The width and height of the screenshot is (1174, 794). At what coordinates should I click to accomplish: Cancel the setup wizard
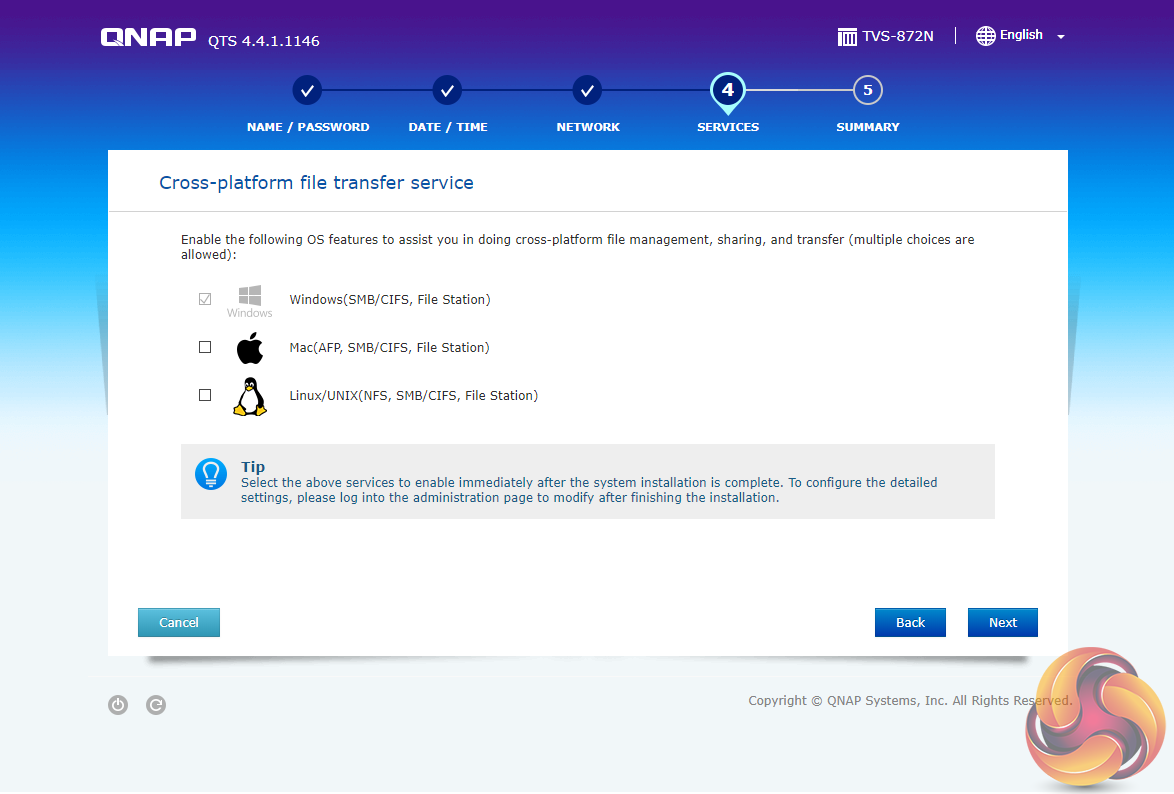coord(179,622)
